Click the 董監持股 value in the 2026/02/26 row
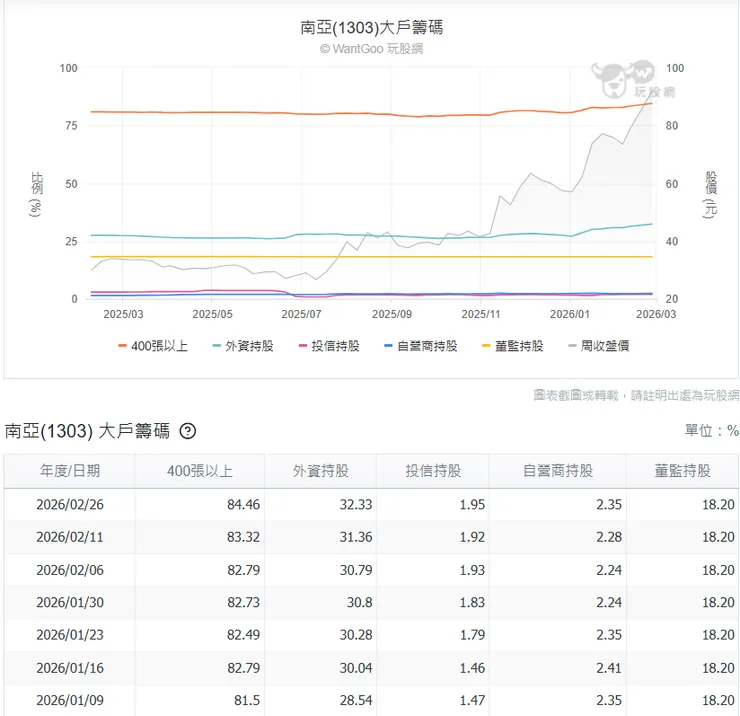 coord(718,505)
